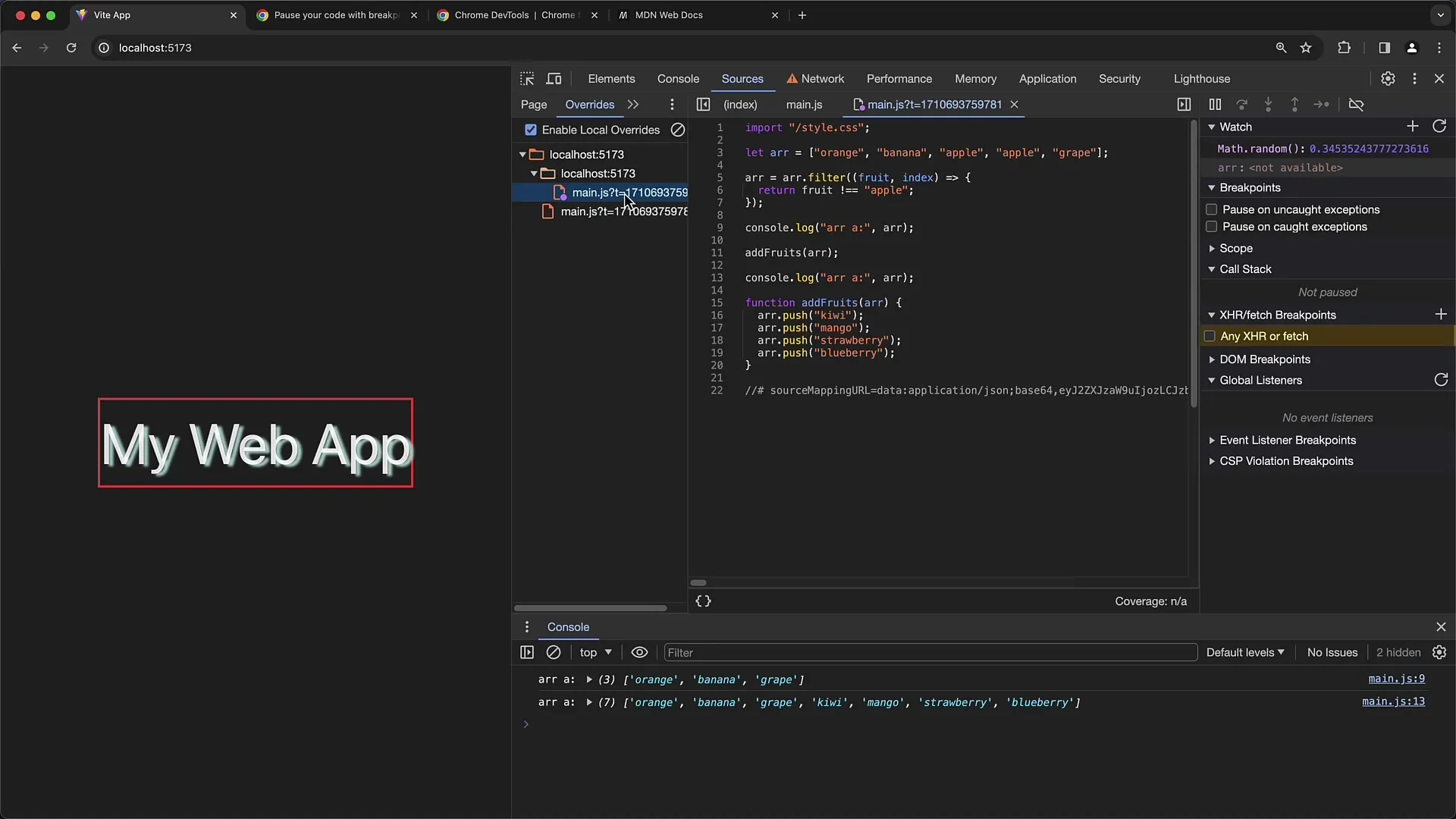1456x819 pixels.
Task: Click step into next function call
Action: (x=1268, y=105)
